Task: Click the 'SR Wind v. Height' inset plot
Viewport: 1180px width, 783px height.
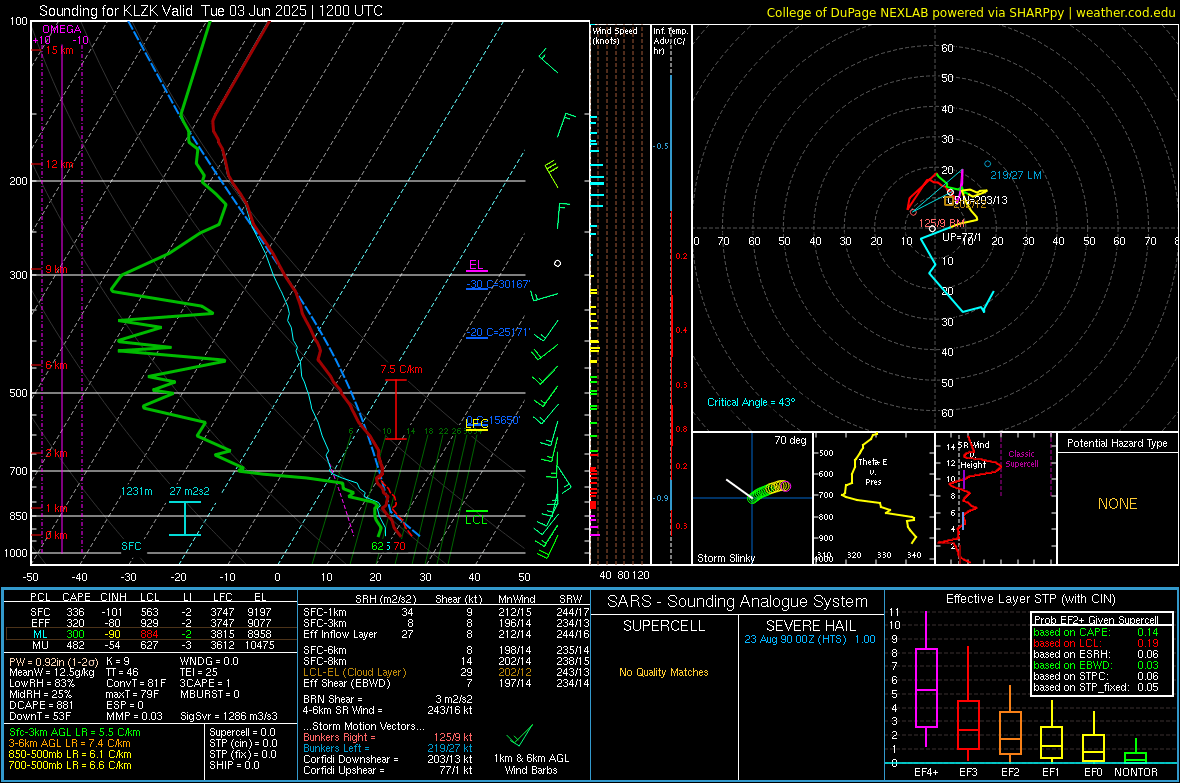Action: pos(996,498)
